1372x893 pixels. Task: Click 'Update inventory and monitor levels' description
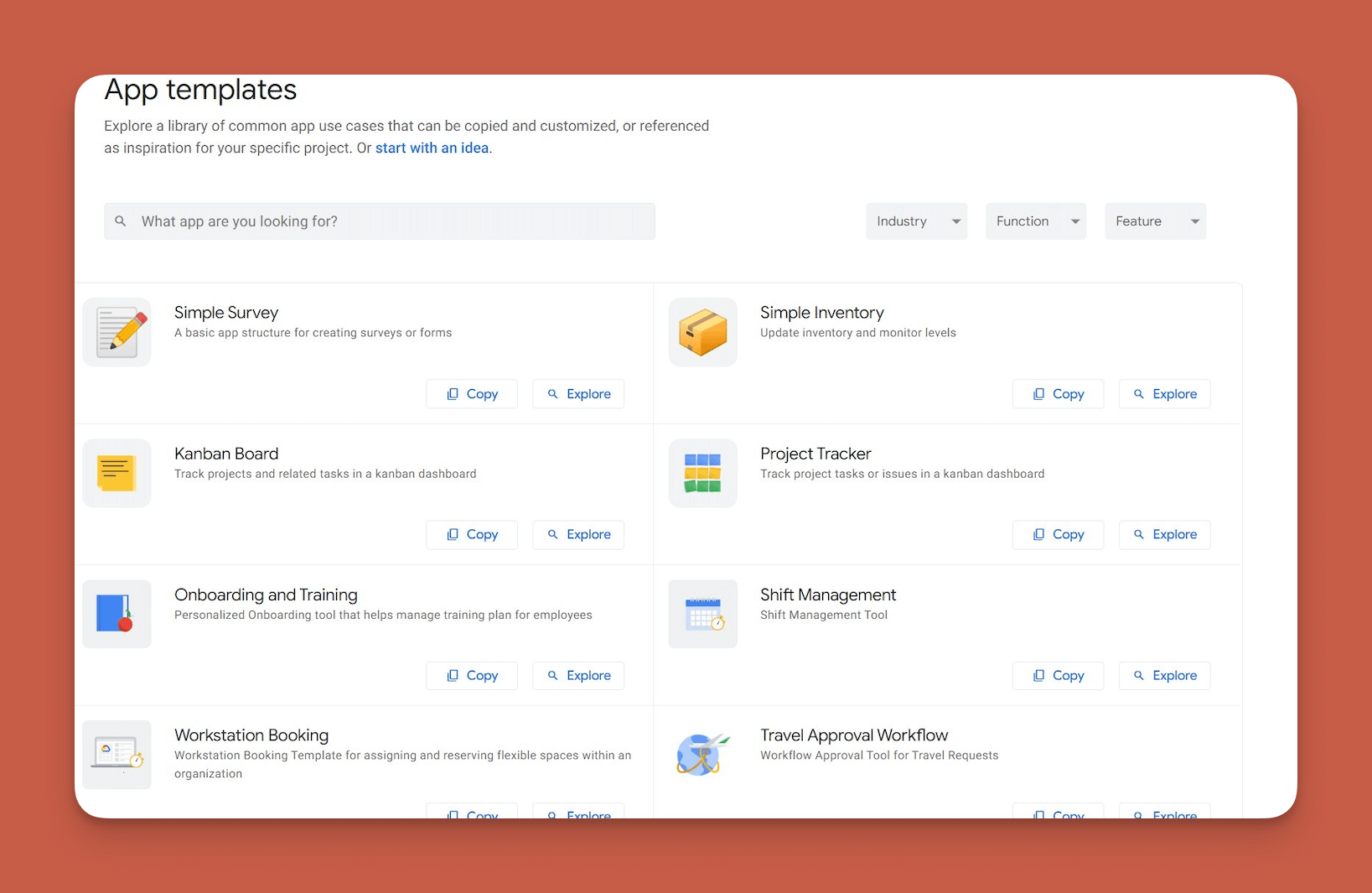tap(858, 333)
